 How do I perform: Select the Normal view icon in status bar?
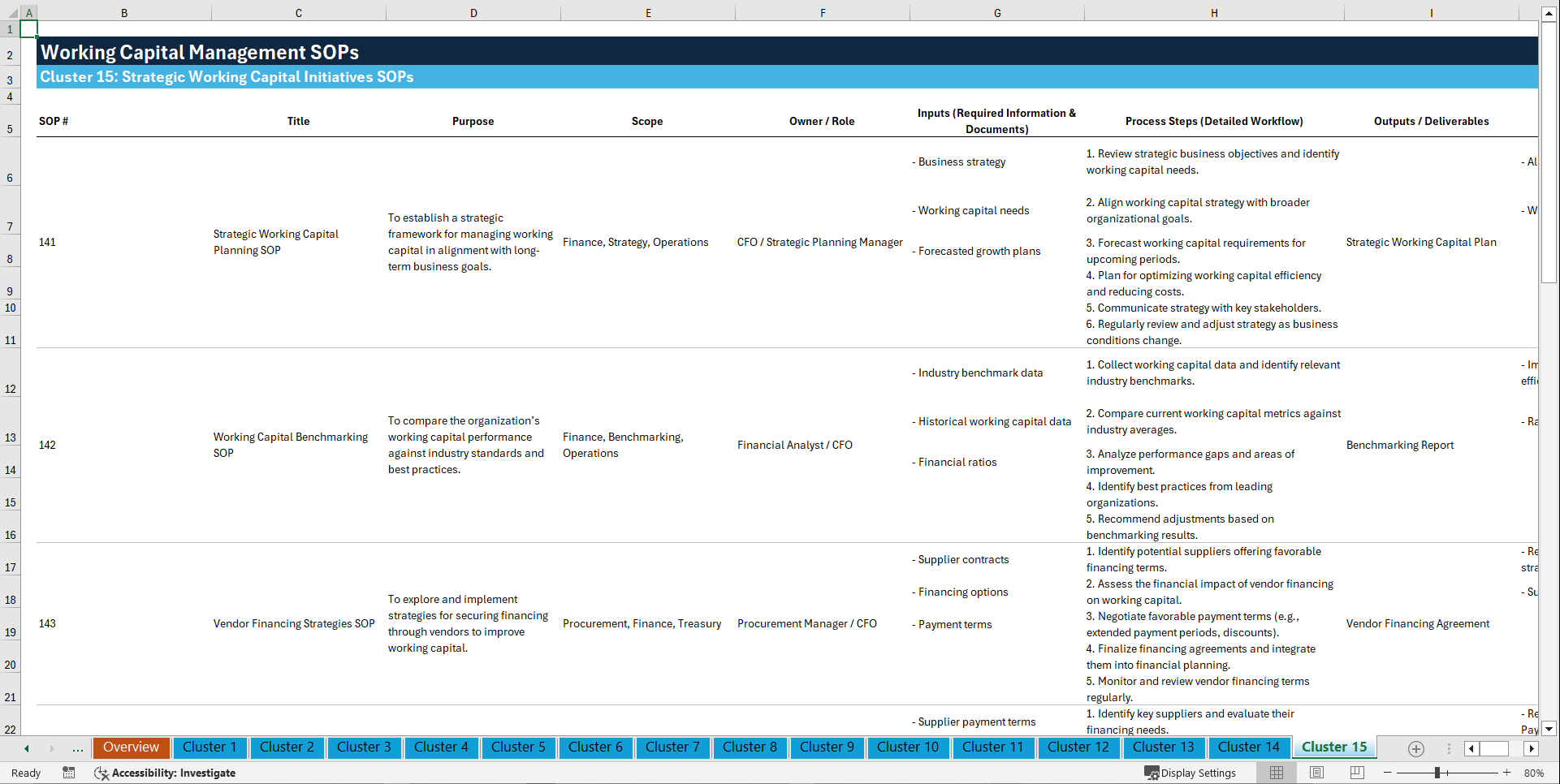pos(1276,773)
